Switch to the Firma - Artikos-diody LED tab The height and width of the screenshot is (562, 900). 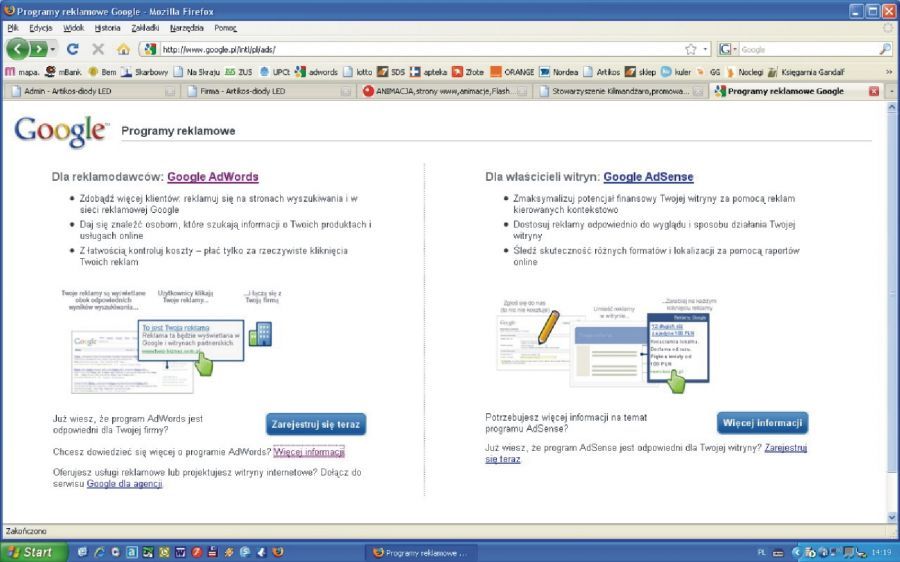pos(268,91)
